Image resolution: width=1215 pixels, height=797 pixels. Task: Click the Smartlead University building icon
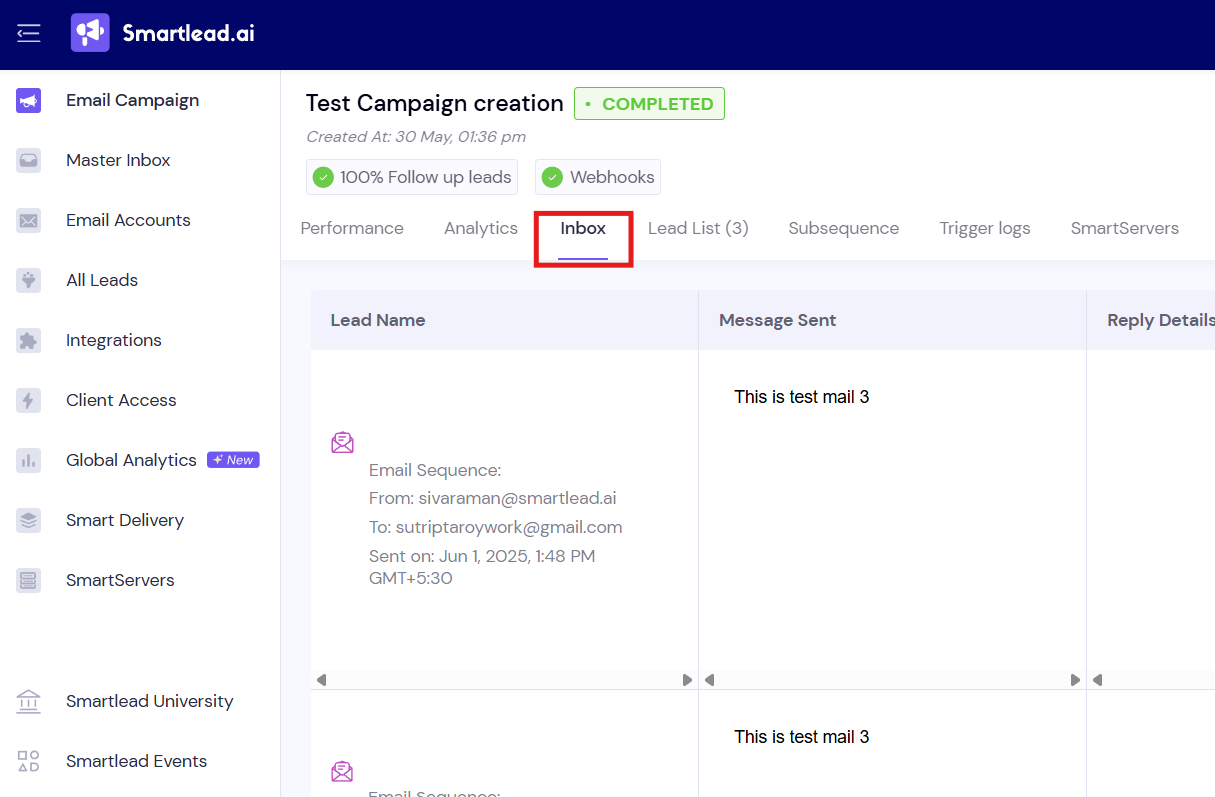[29, 701]
